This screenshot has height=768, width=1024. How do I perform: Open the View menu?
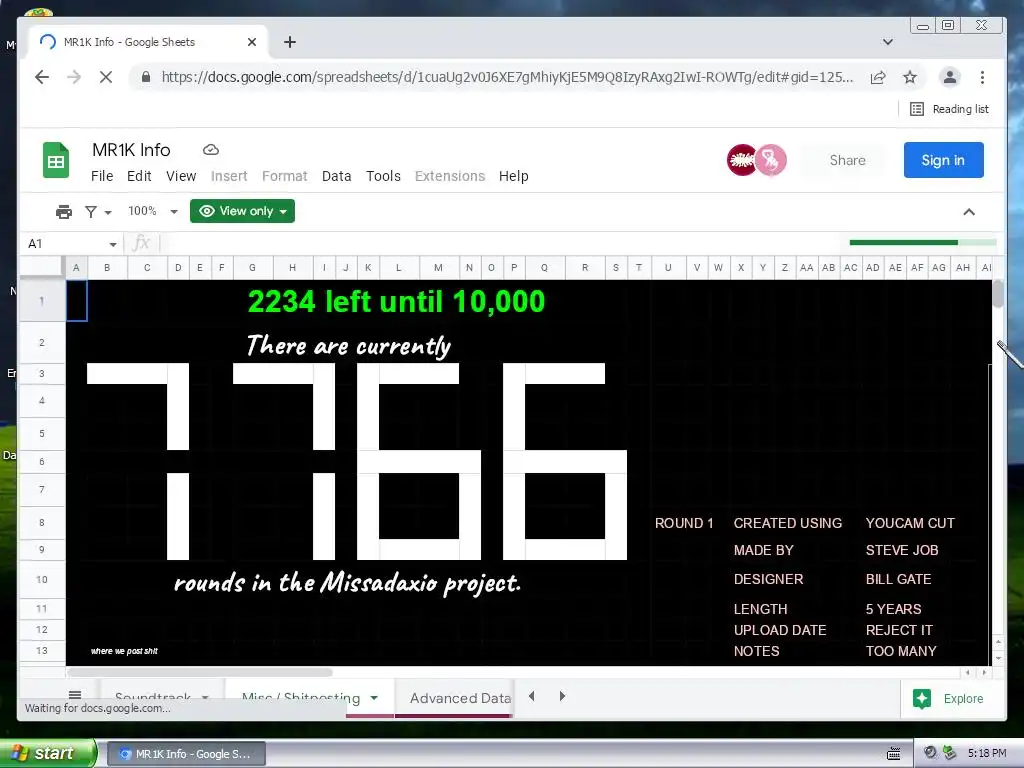point(181,176)
